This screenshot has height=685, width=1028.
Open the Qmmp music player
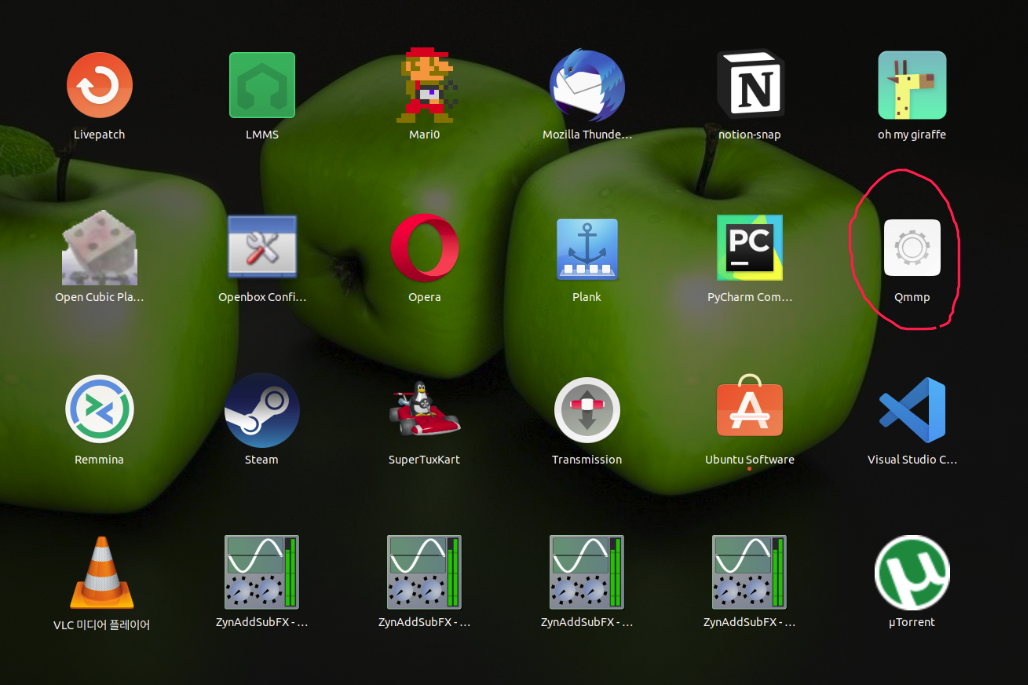[912, 248]
